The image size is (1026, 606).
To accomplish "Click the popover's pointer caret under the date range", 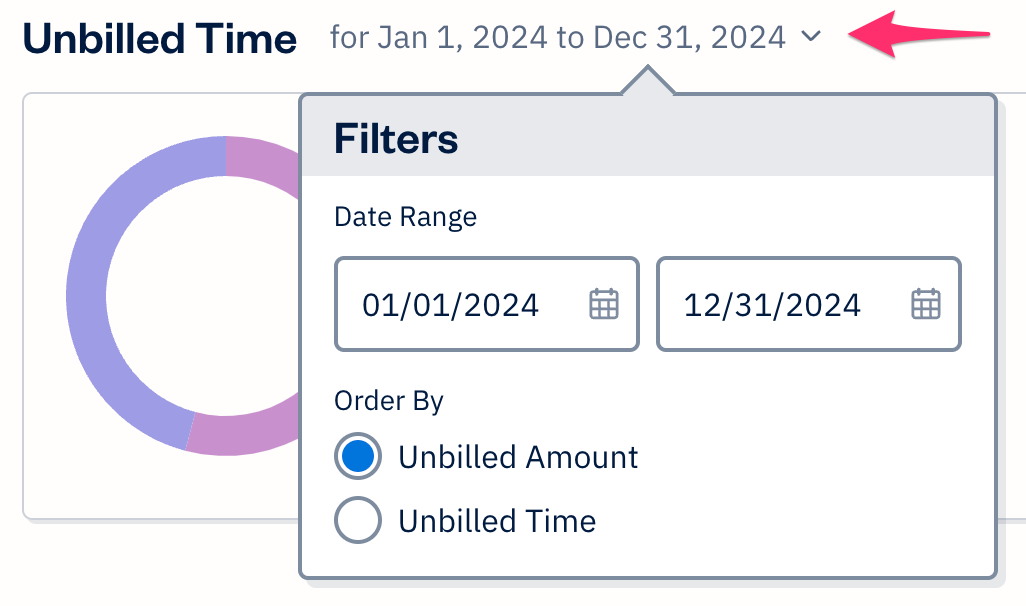I will click(648, 82).
